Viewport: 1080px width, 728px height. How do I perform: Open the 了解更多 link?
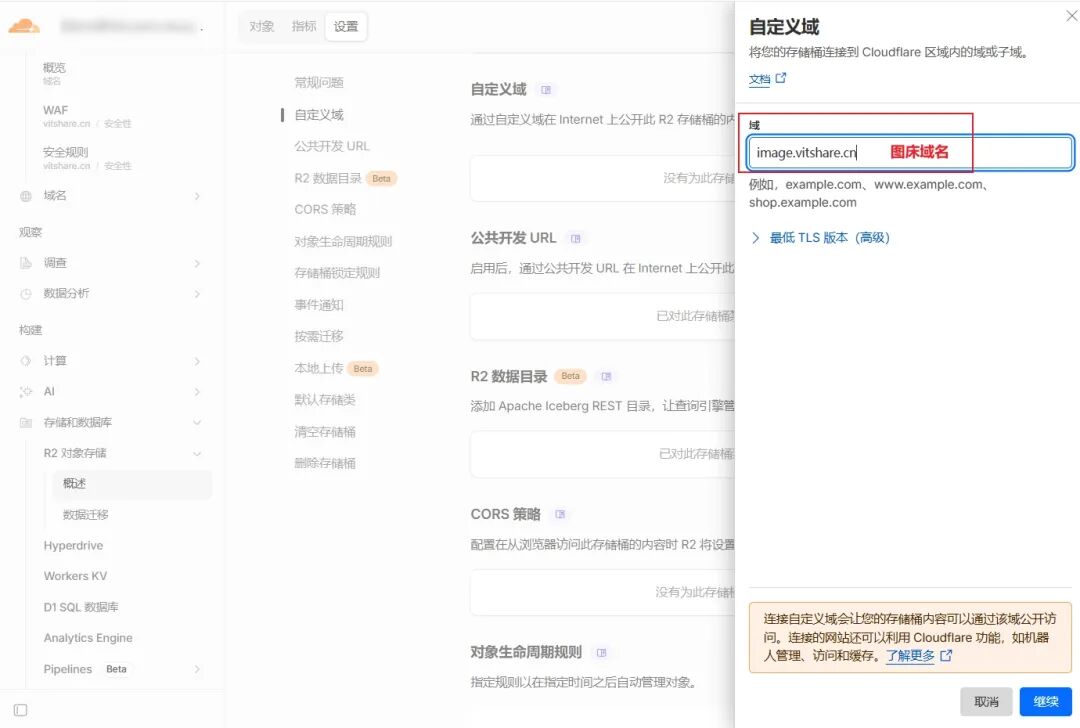click(x=911, y=656)
